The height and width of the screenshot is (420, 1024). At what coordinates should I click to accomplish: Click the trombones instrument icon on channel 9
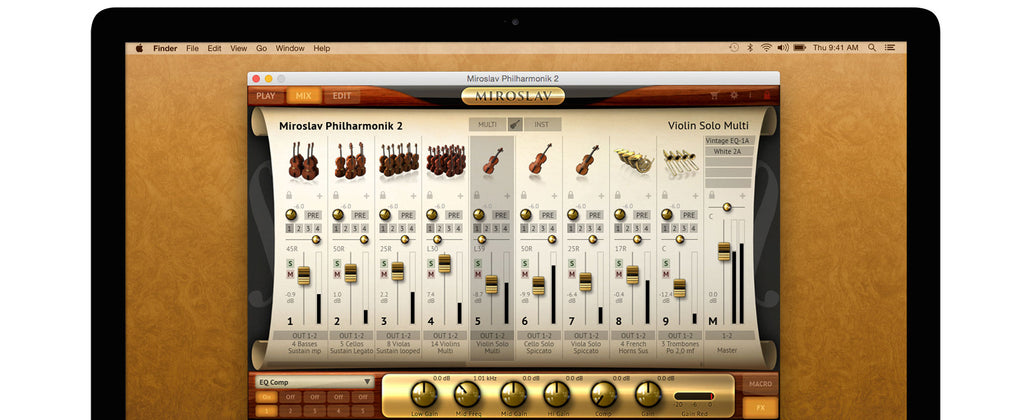tap(679, 160)
